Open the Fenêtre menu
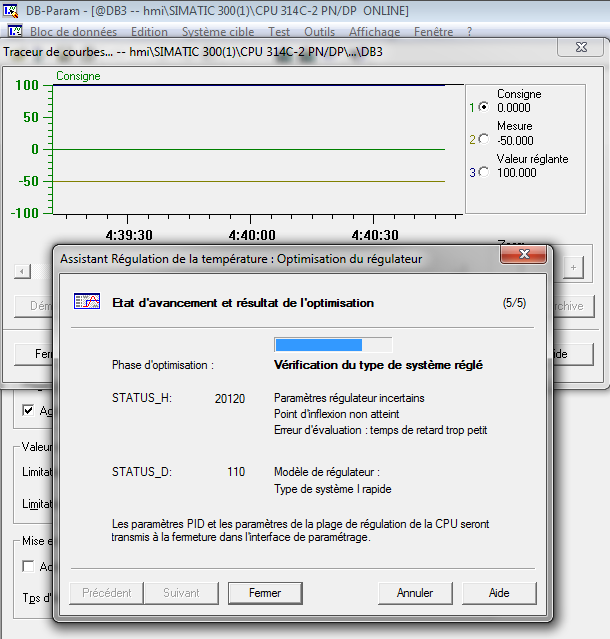The height and width of the screenshot is (639, 610). pos(433,32)
